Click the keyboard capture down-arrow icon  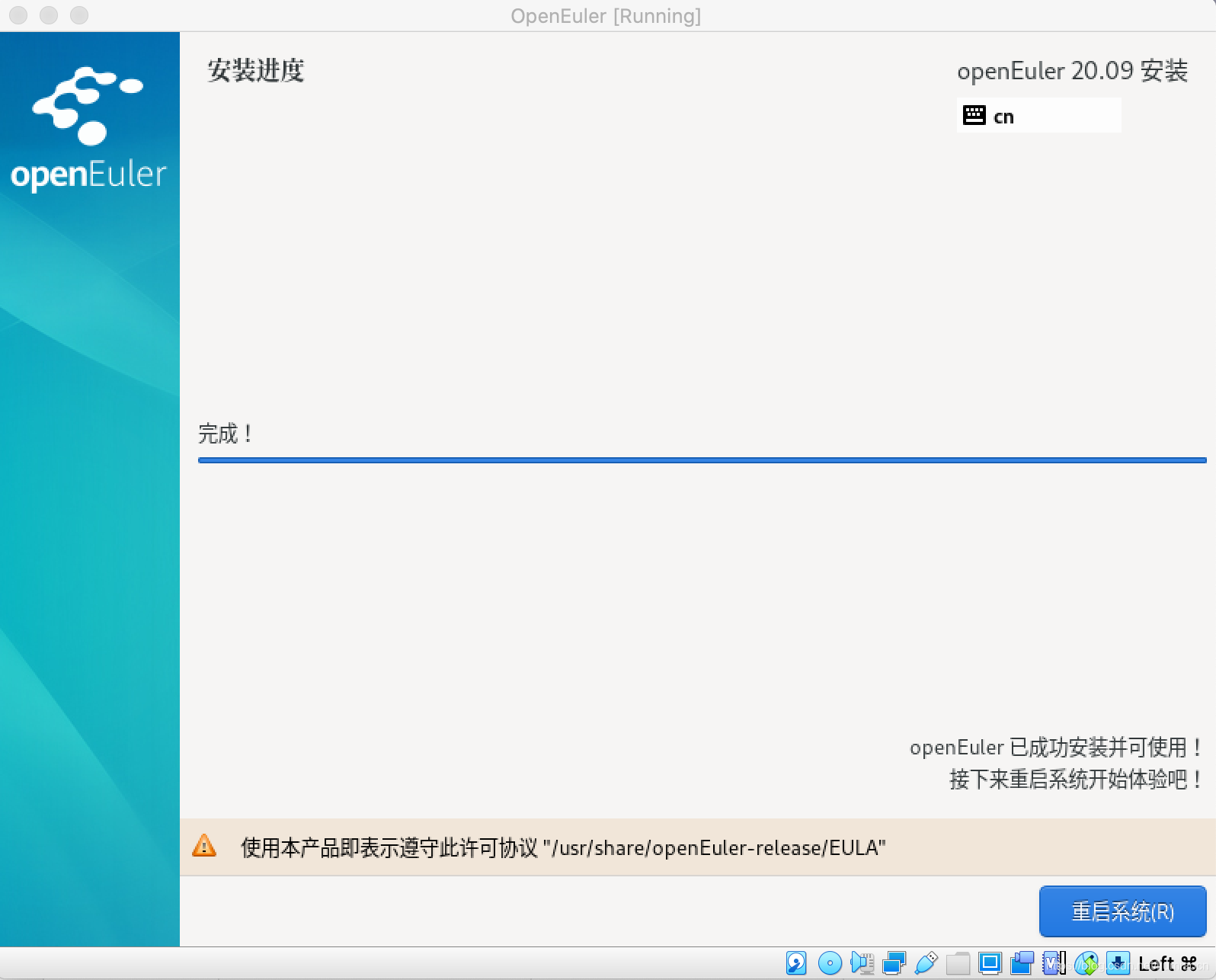click(1118, 963)
